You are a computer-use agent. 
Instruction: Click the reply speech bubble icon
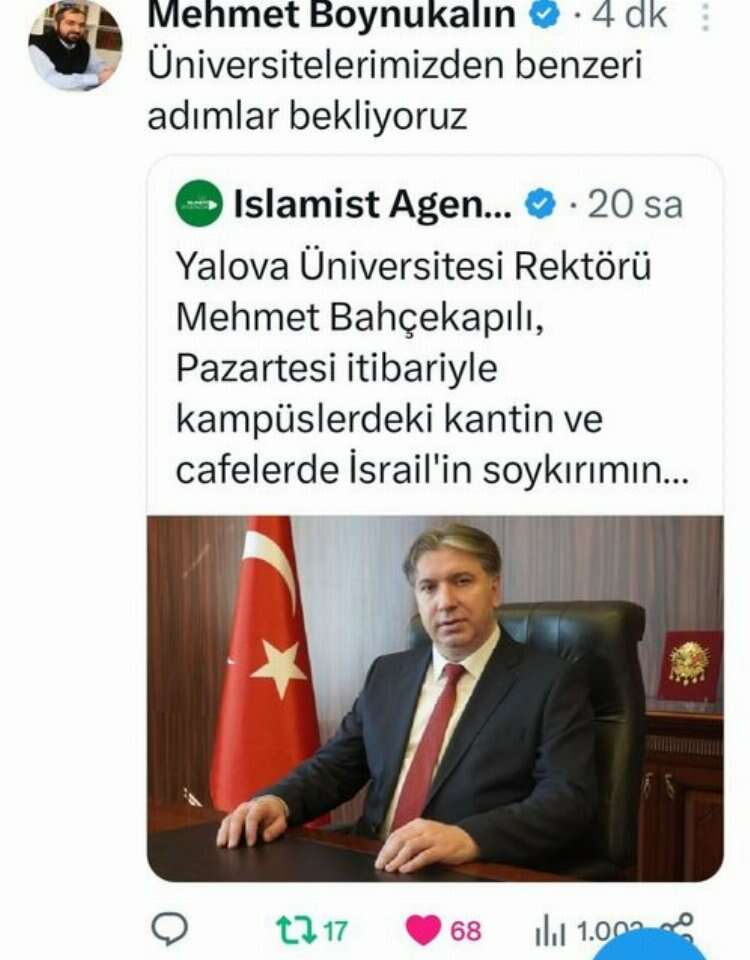tap(169, 929)
